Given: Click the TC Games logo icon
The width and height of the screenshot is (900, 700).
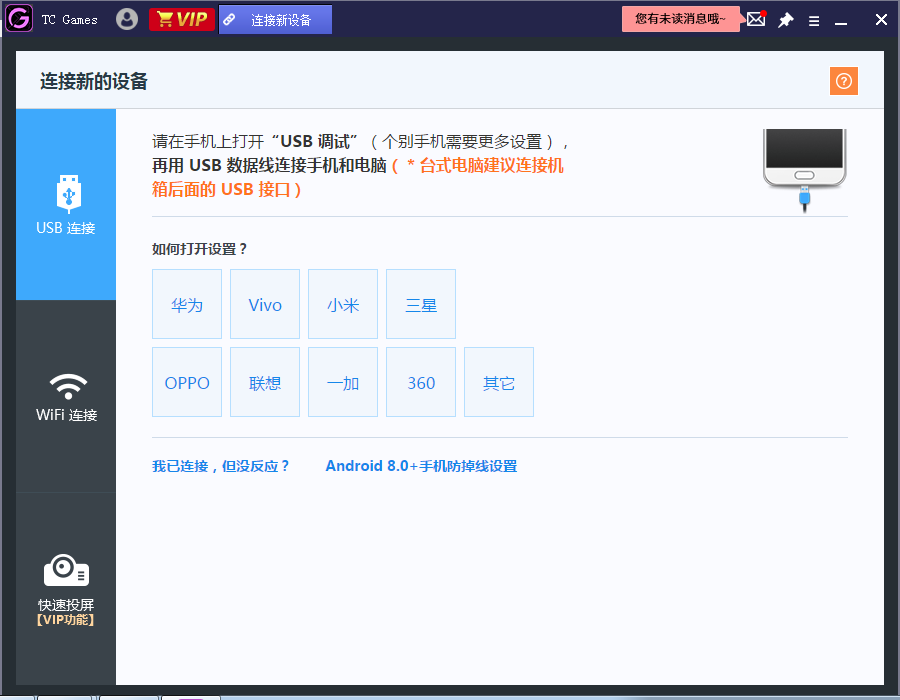Looking at the screenshot, I should (19, 19).
